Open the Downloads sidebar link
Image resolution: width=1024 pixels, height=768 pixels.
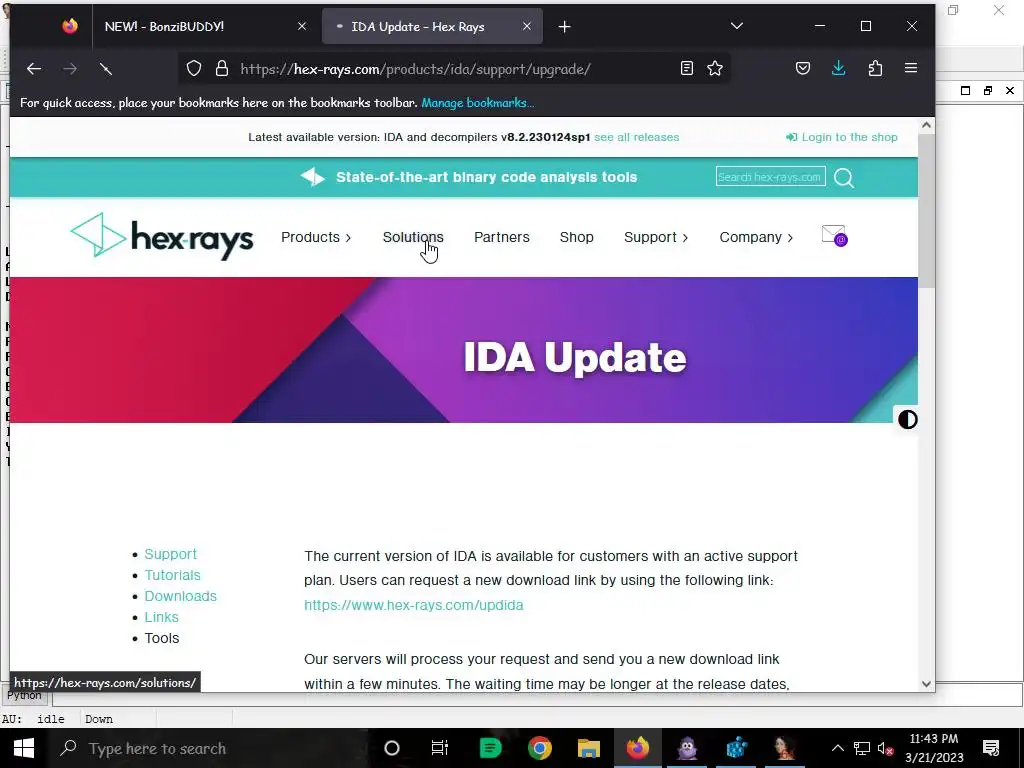pos(180,596)
